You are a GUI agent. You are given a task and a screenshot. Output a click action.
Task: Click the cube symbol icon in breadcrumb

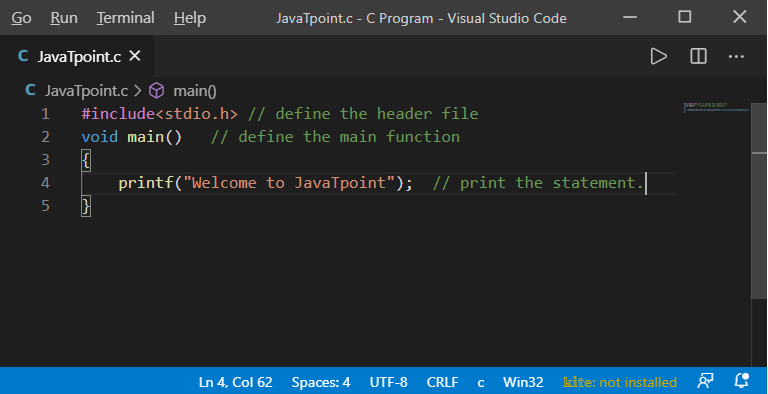coord(156,91)
